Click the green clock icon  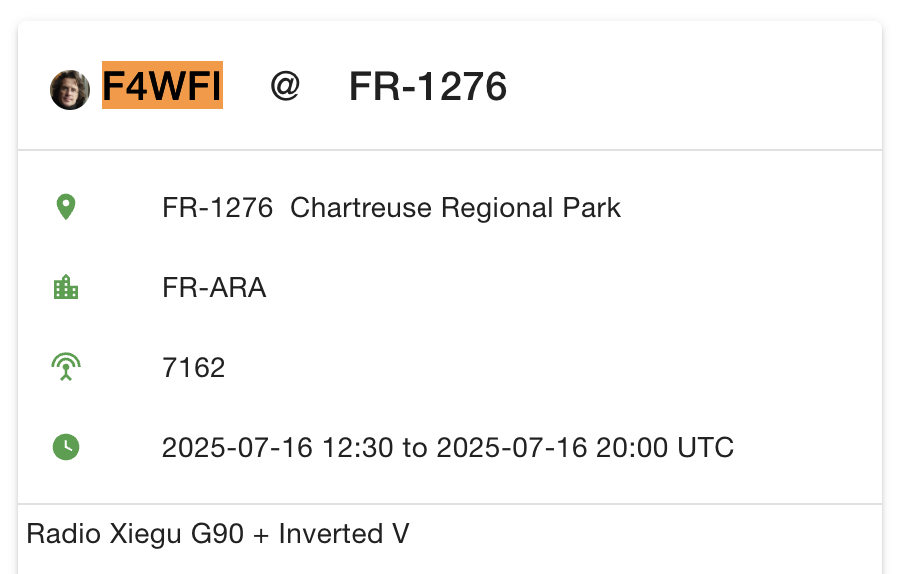pyautogui.click(x=66, y=447)
